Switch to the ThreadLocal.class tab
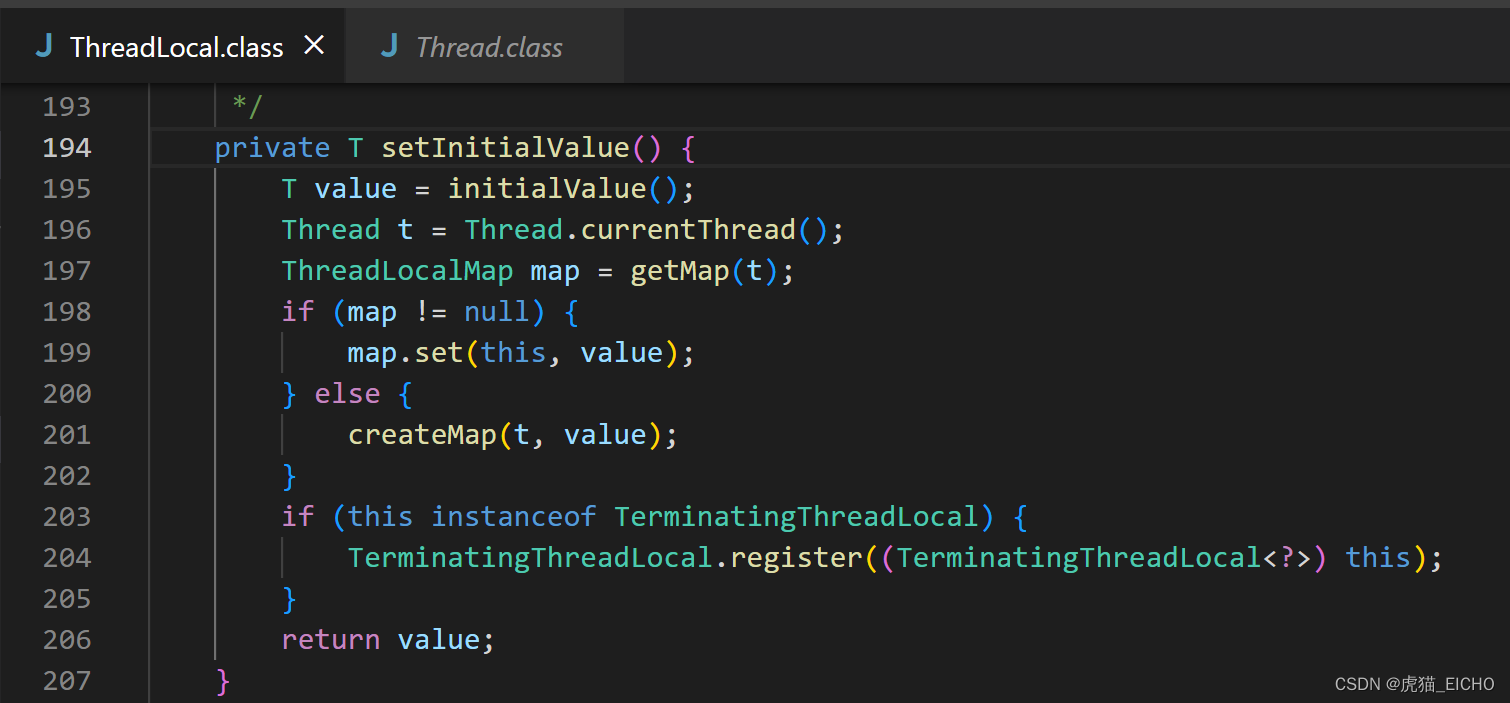 click(172, 47)
